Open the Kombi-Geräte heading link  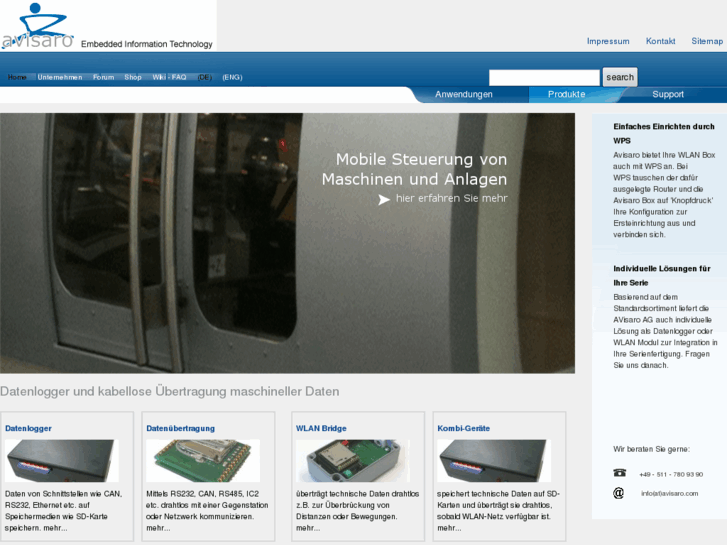pyautogui.click(x=464, y=428)
